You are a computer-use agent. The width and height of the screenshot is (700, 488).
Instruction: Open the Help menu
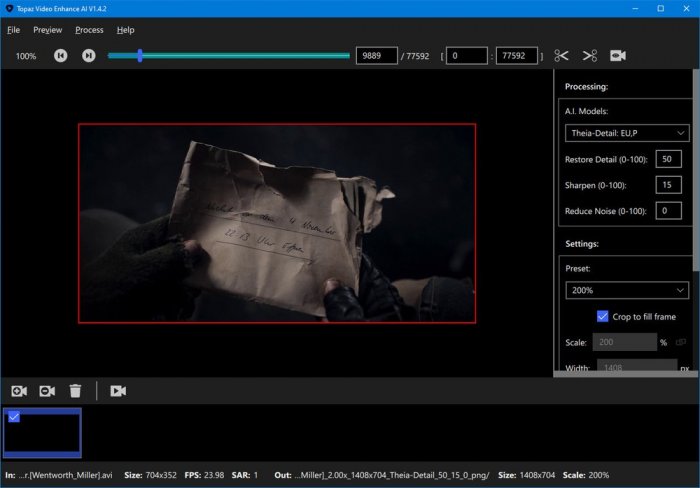coord(125,30)
